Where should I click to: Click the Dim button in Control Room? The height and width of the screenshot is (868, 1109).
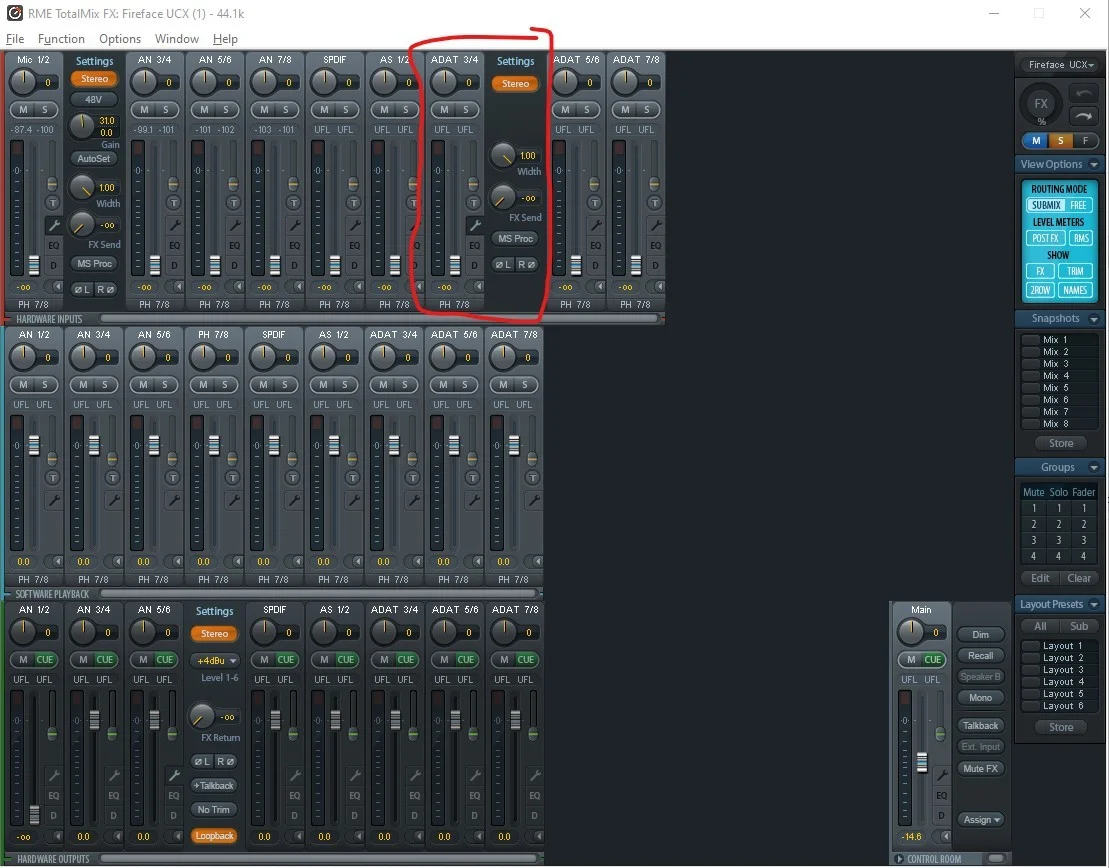point(980,635)
